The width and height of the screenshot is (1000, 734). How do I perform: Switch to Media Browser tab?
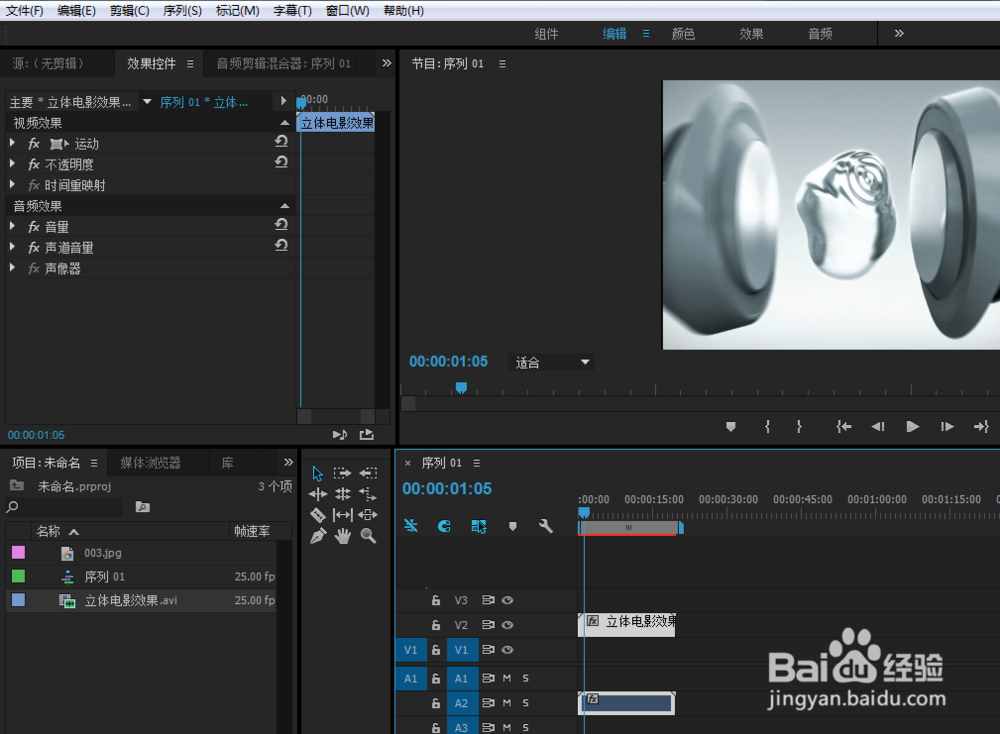[x=151, y=462]
